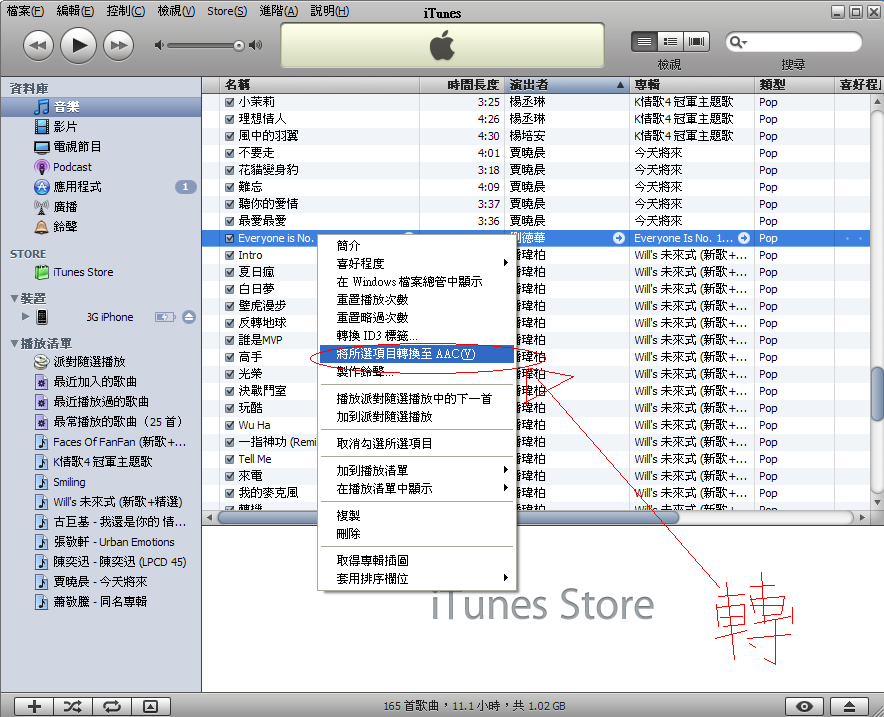Toggle repeat playback icon
This screenshot has height=717, width=884.
tap(111, 706)
